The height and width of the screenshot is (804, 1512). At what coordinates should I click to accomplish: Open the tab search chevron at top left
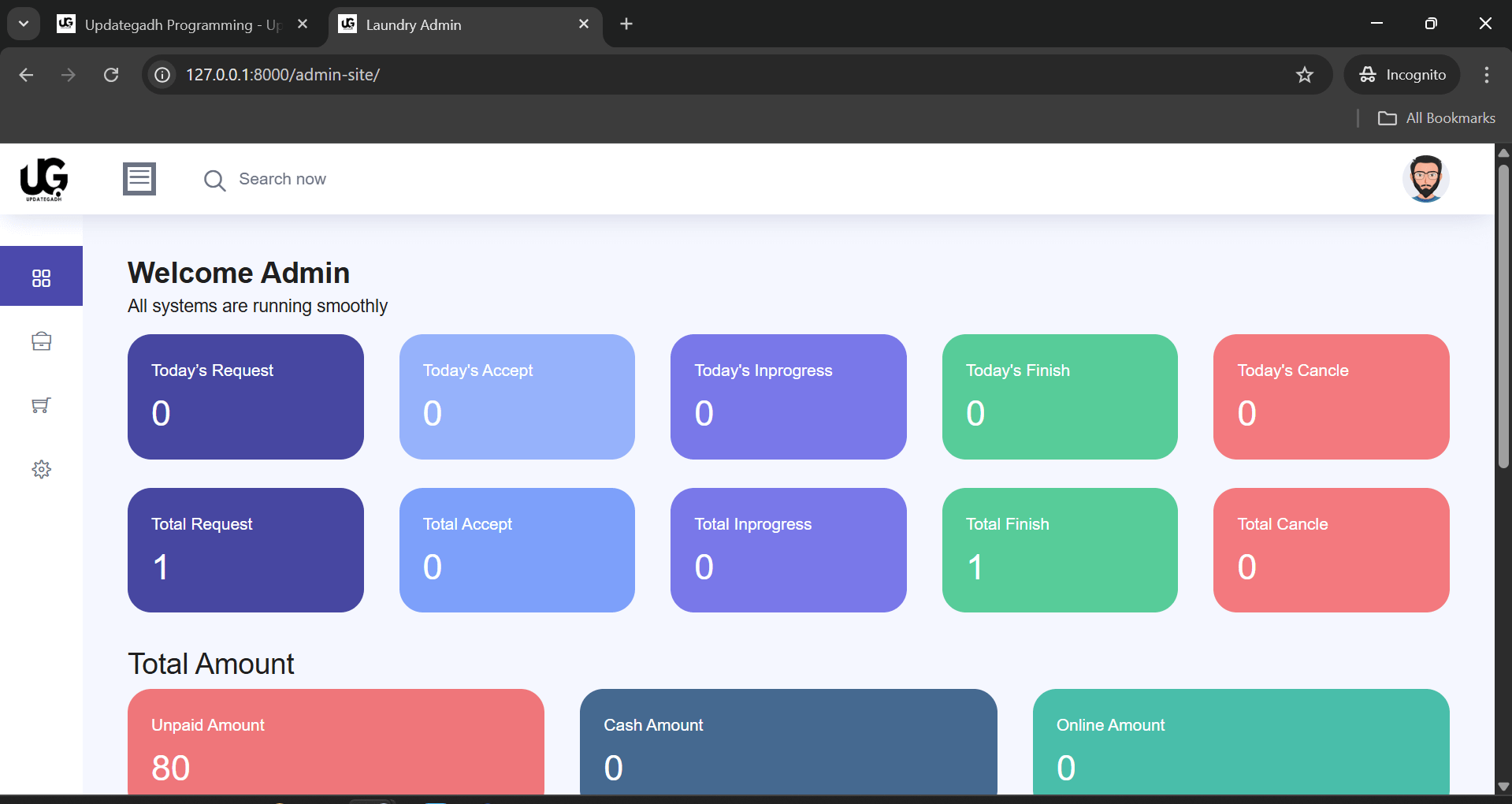23,23
